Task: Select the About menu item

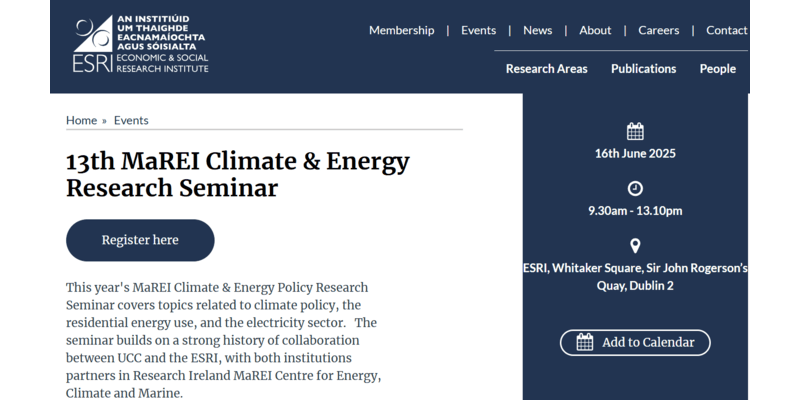Action: point(595,30)
